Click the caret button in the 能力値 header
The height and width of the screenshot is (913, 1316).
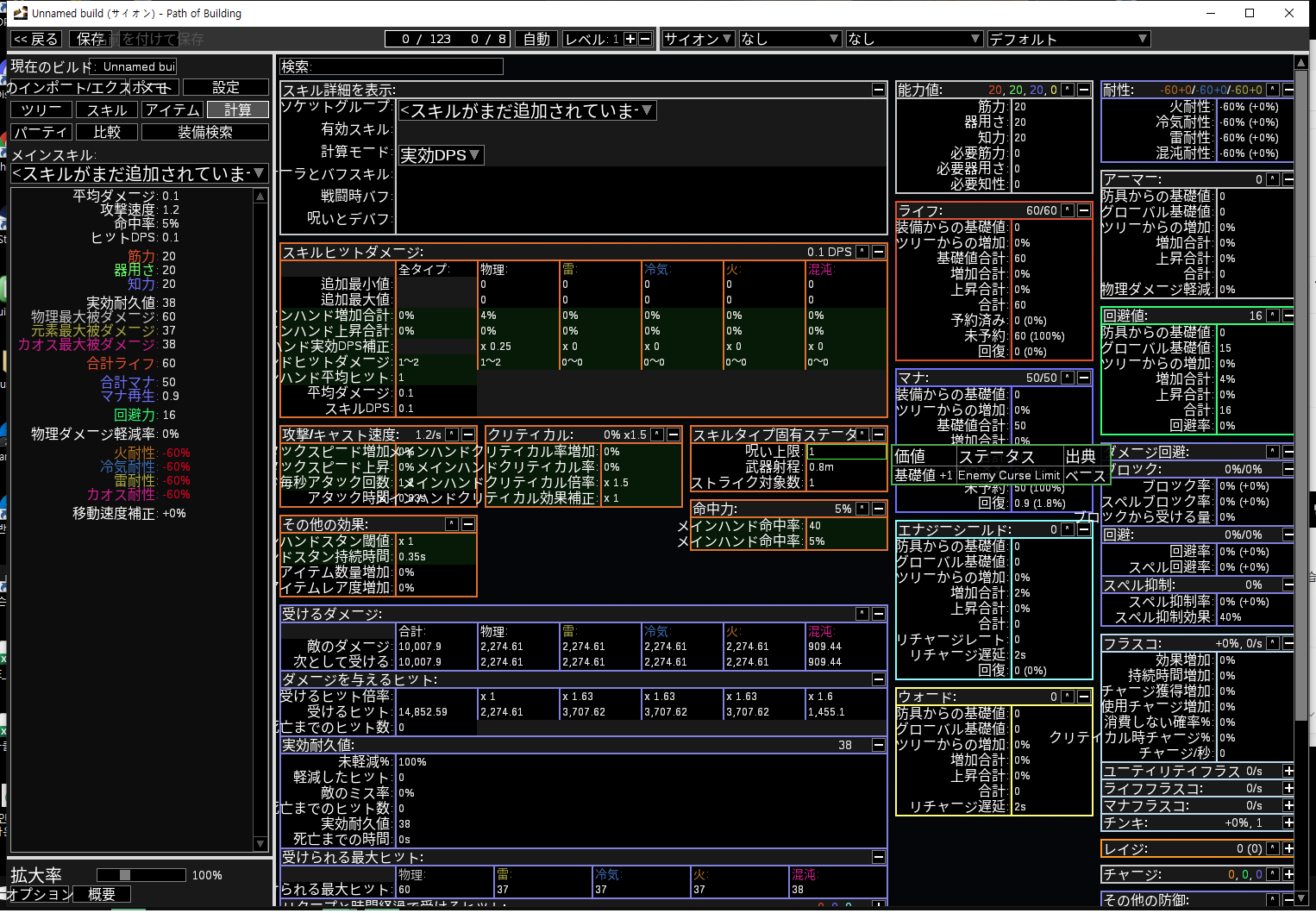point(1068,90)
